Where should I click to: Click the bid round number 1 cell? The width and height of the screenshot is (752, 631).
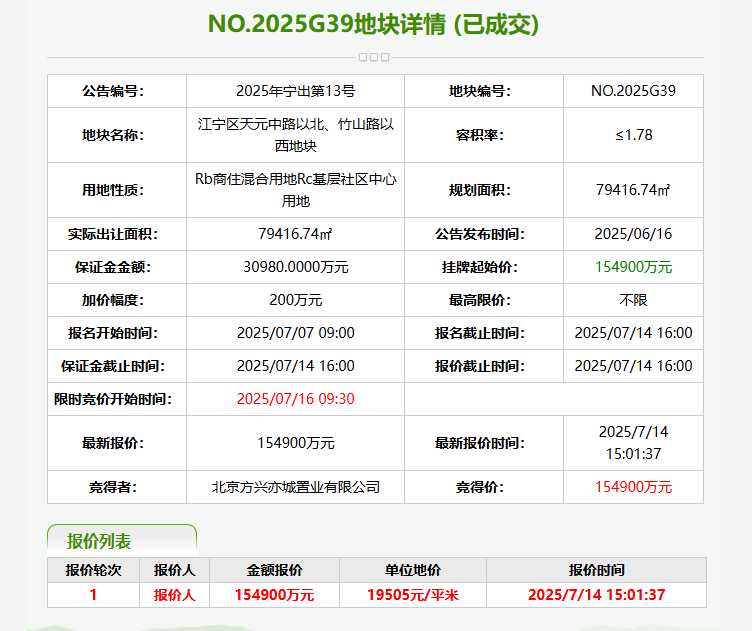coord(94,595)
